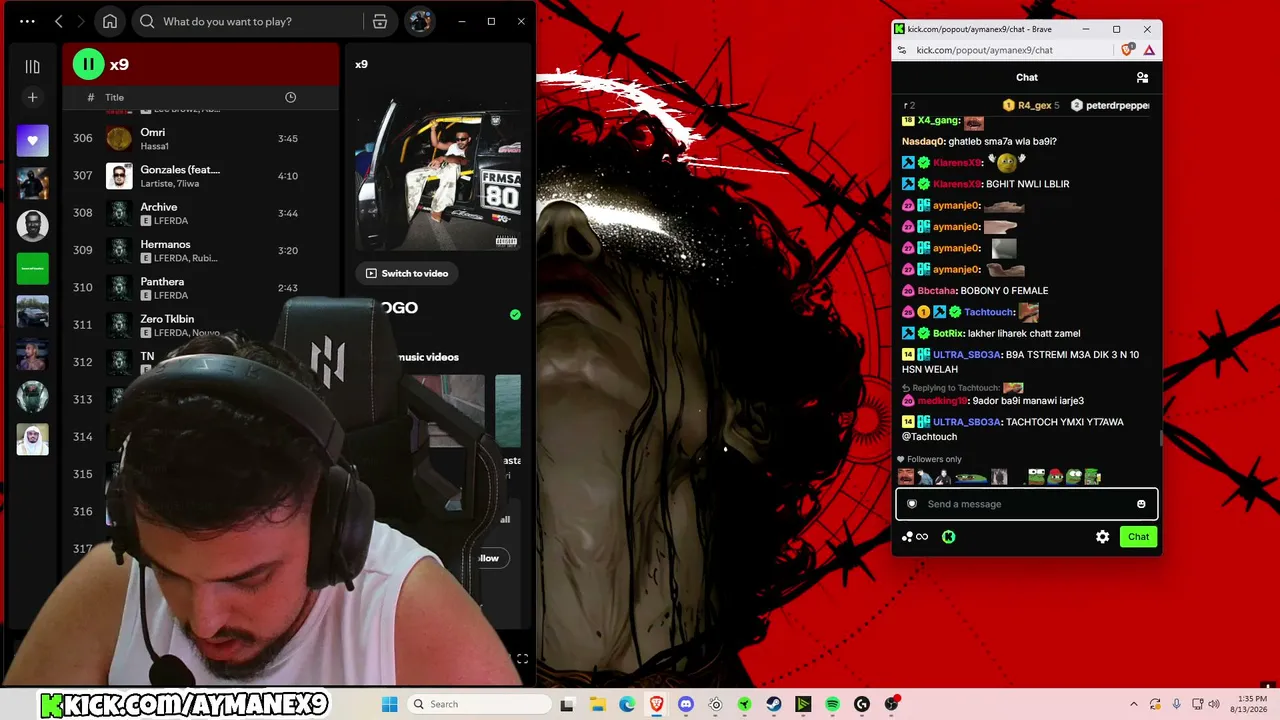Screen dimensions: 1280x720
Task: Click the green Kick K icon below chat input
Action: 949,537
